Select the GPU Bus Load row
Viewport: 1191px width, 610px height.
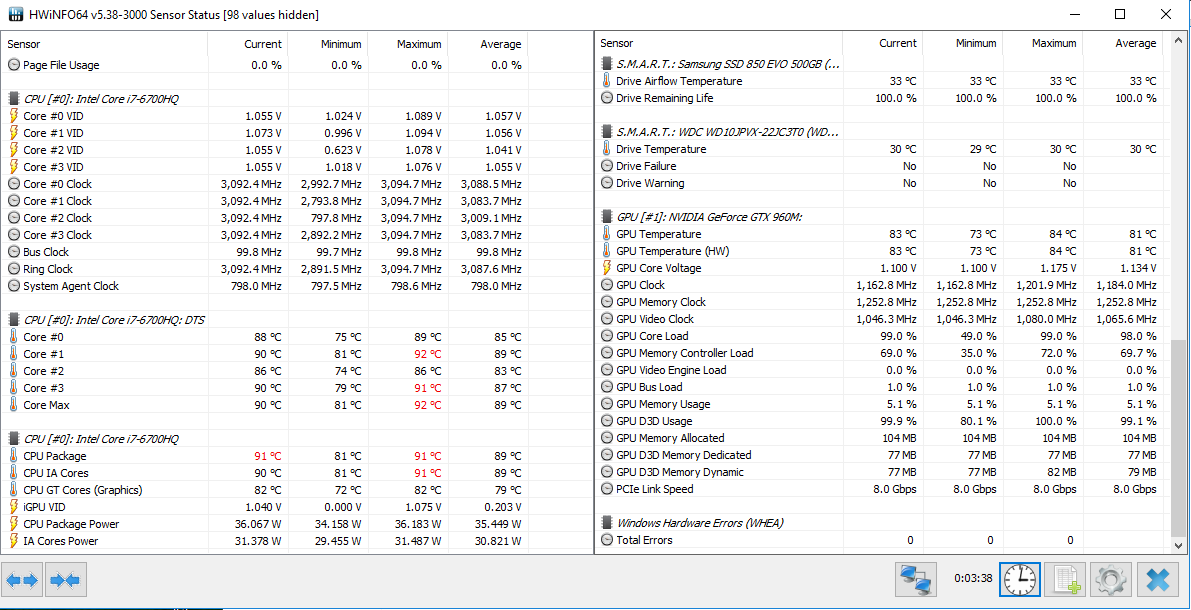point(883,387)
